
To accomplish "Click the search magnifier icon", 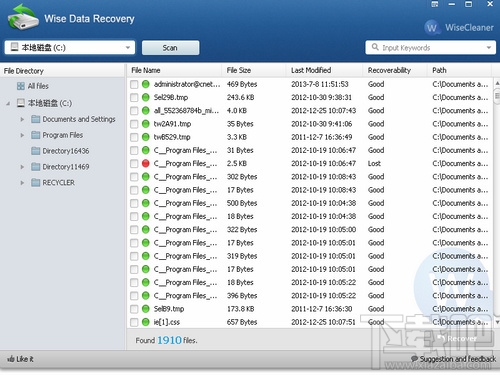I will (375, 47).
